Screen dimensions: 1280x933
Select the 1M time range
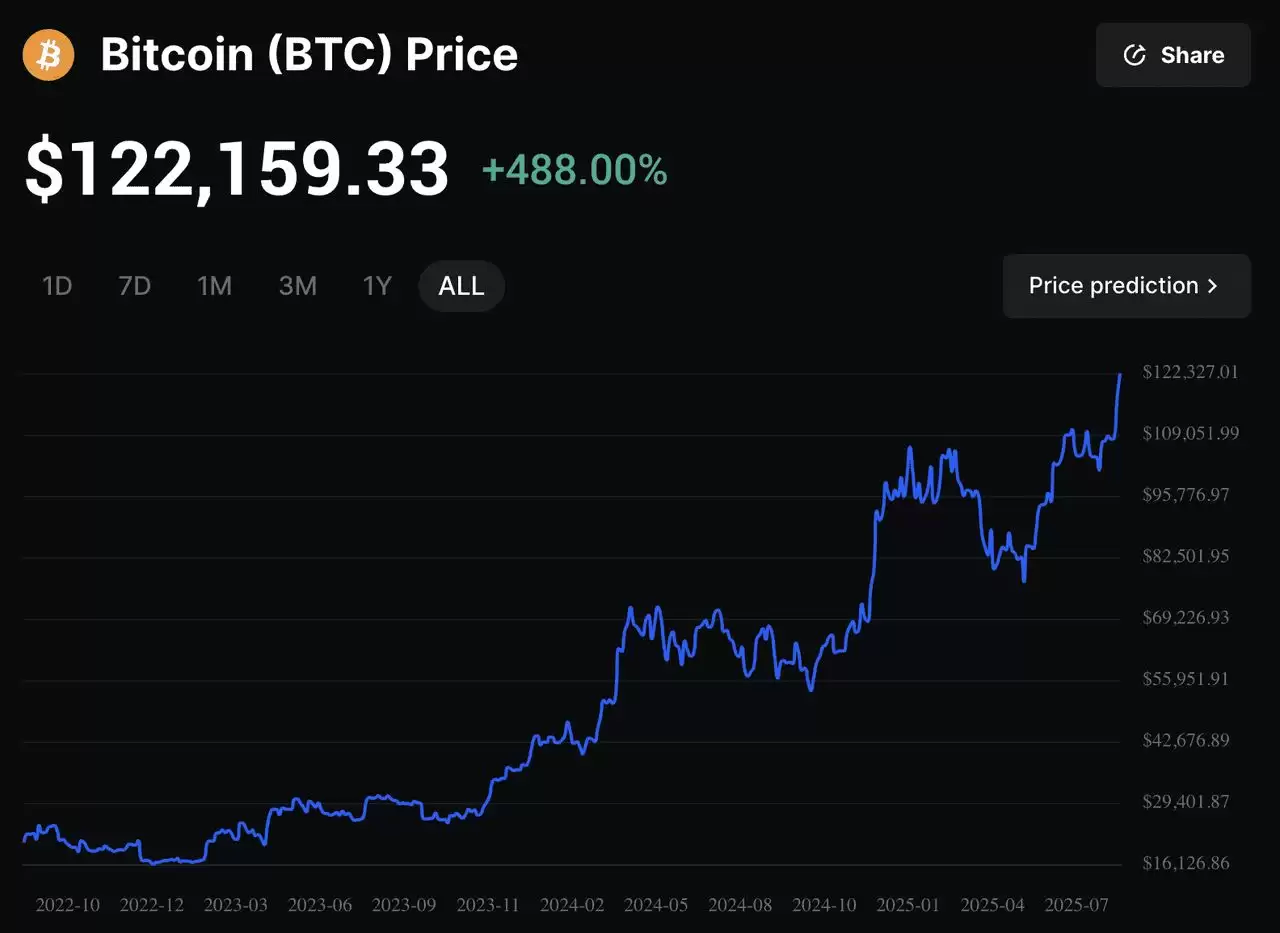tap(214, 286)
